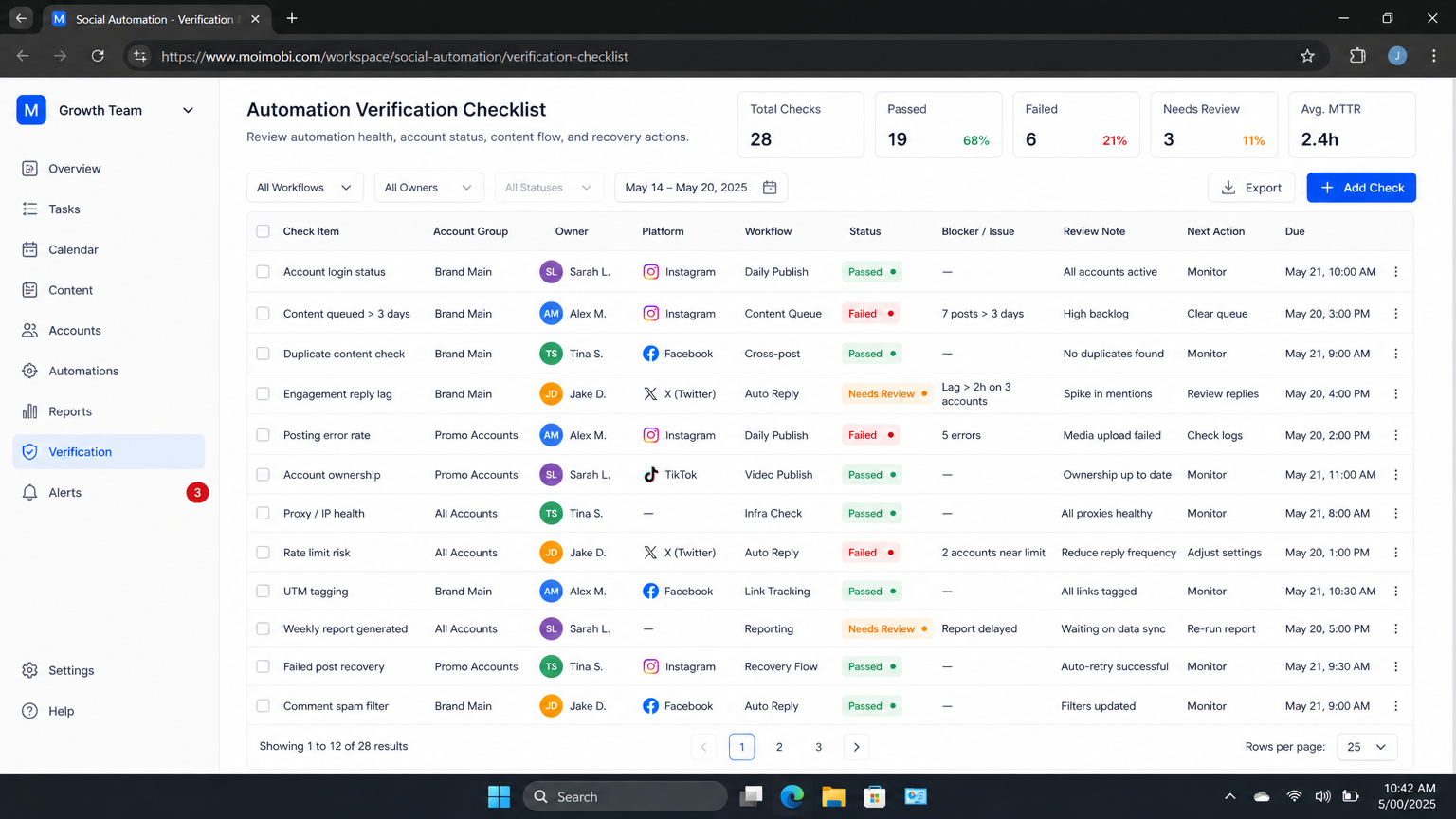The height and width of the screenshot is (819, 1456).
Task: Click the Add Check button
Action: click(x=1361, y=188)
